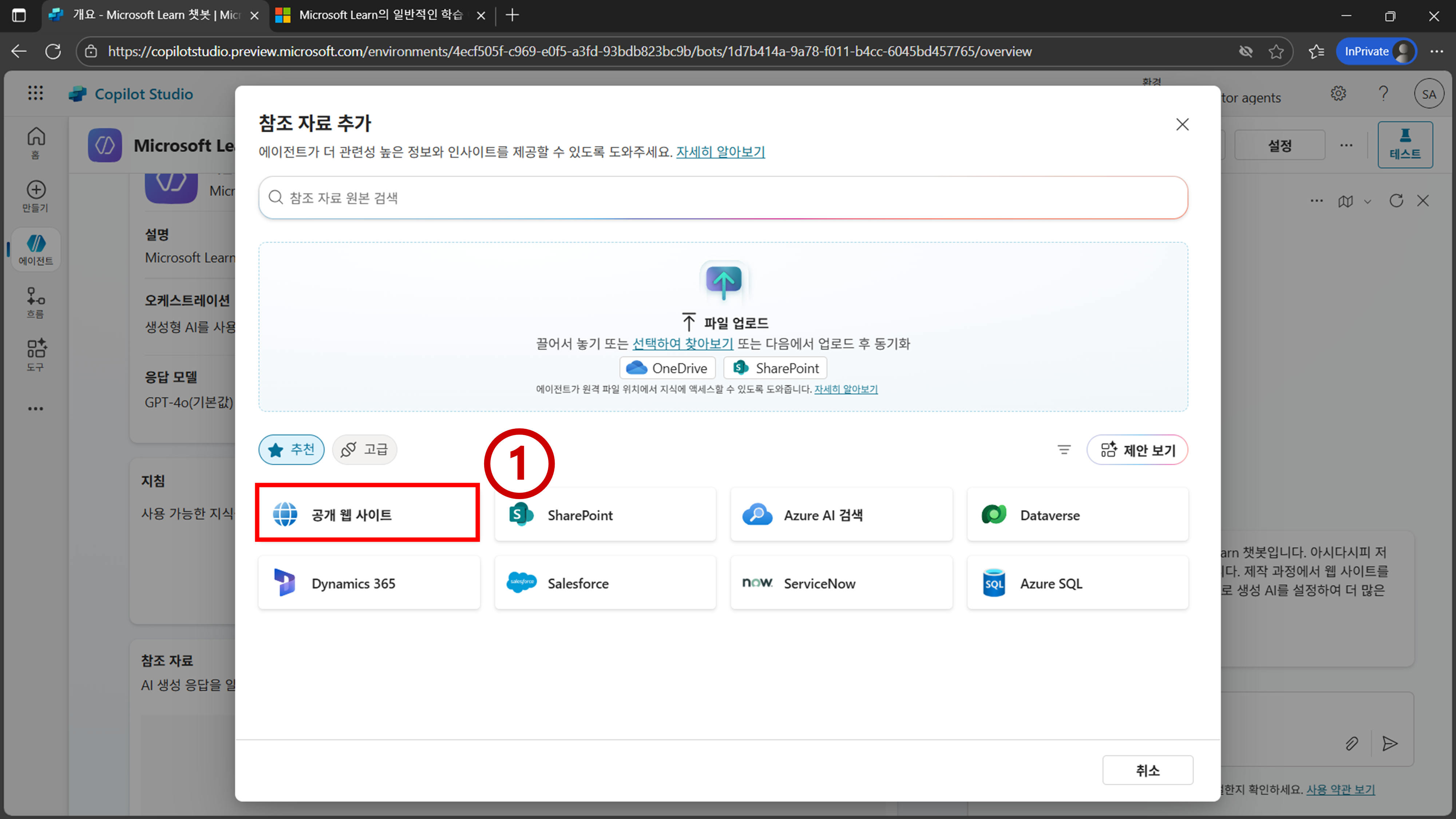Open the 자세히 알아보기 header link

720,151
